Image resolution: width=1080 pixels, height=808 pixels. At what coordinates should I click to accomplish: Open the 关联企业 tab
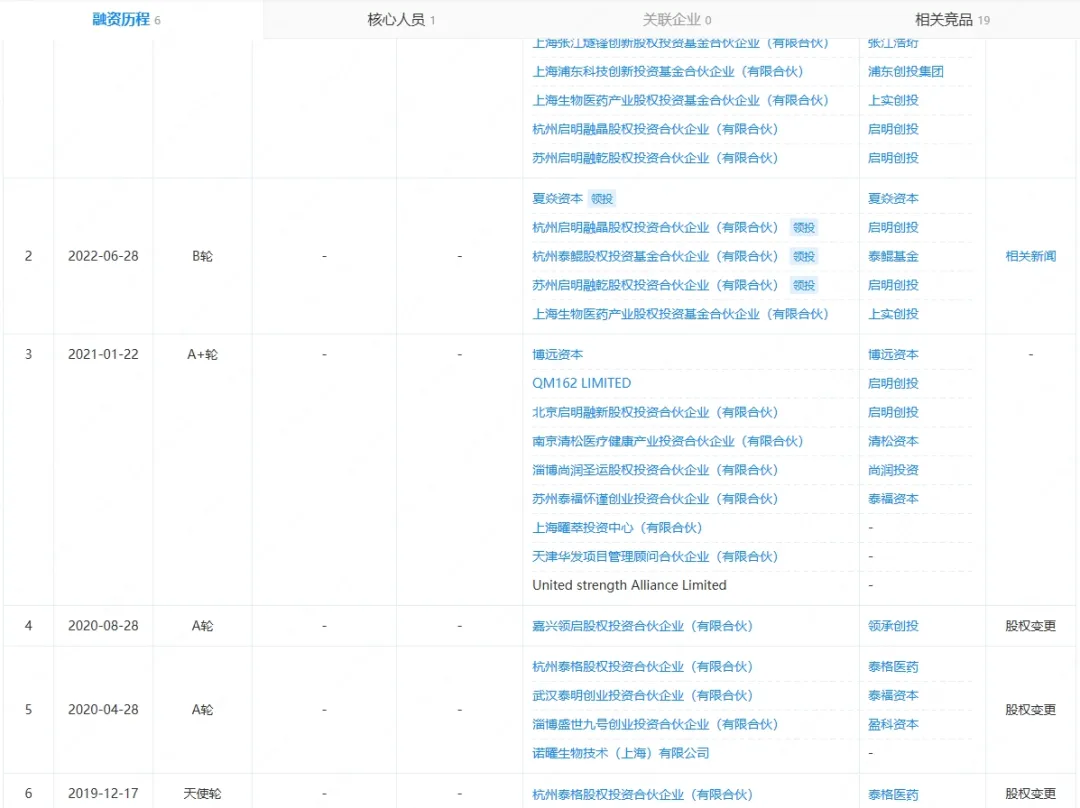pyautogui.click(x=671, y=19)
